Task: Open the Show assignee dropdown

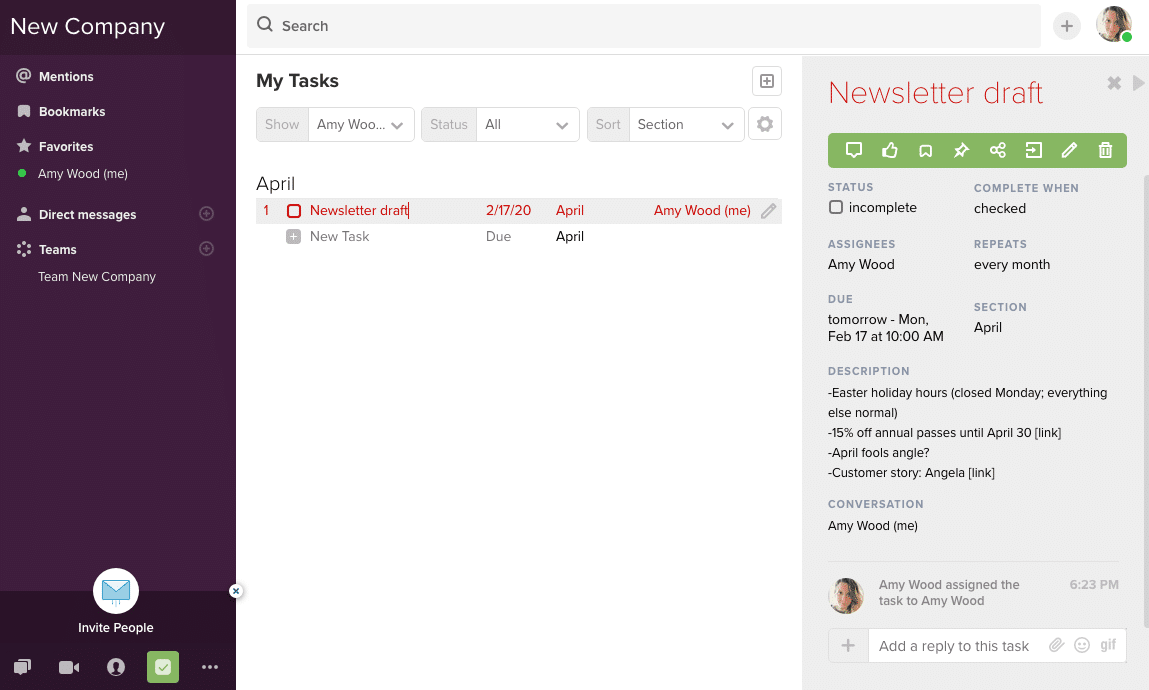Action: click(x=360, y=125)
